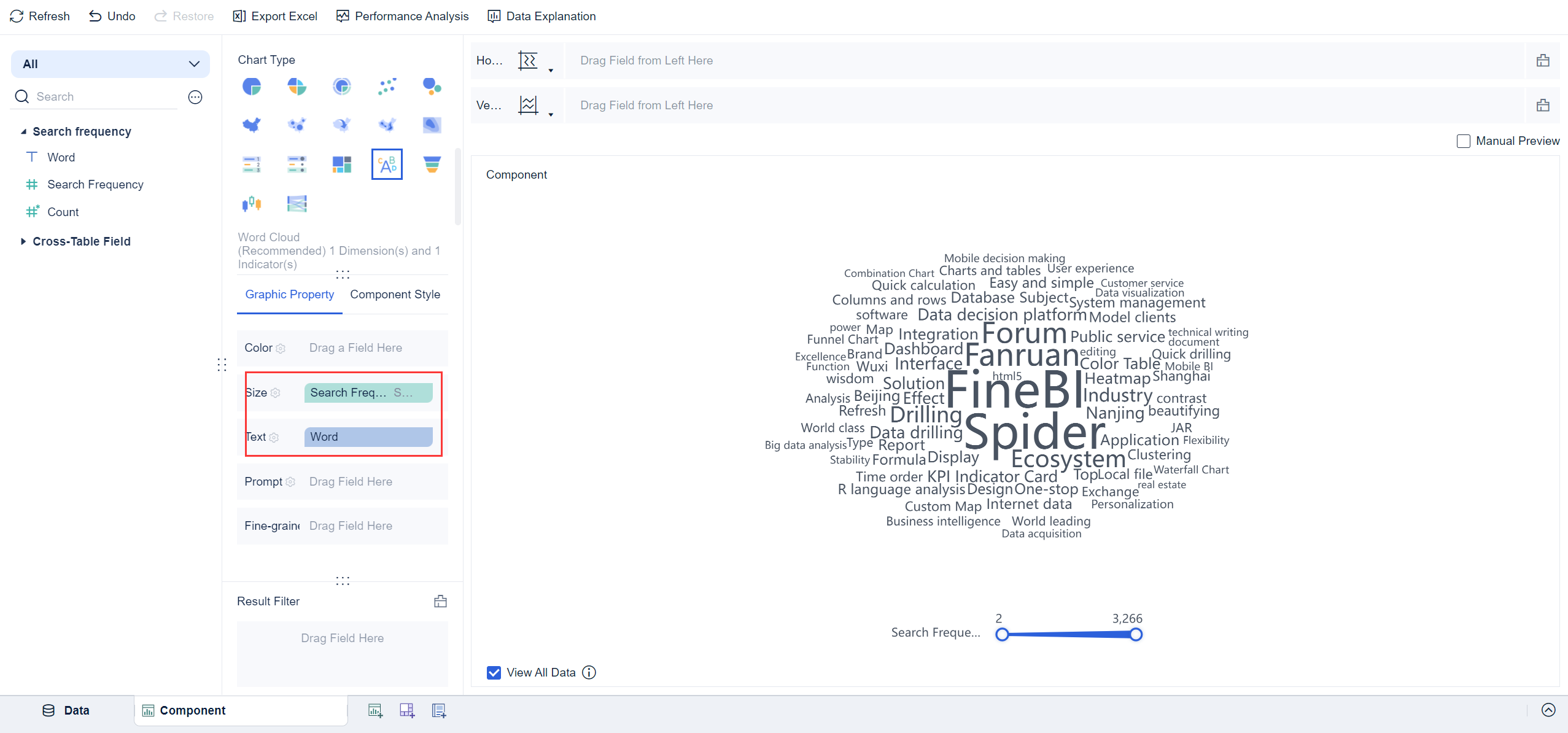Expand the Cross-Table Field section
This screenshot has height=733, width=1568.
pyautogui.click(x=24, y=241)
